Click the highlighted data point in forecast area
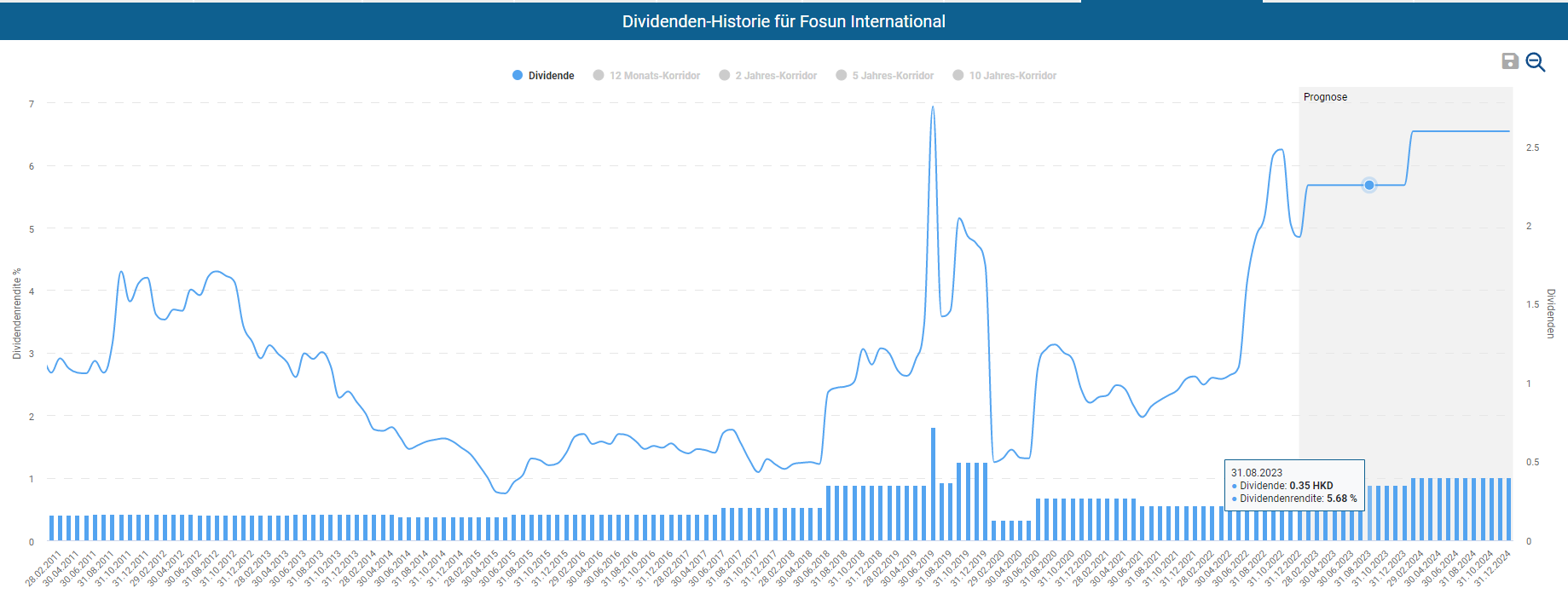Image resolution: width=1568 pixels, height=594 pixels. pos(1368,185)
